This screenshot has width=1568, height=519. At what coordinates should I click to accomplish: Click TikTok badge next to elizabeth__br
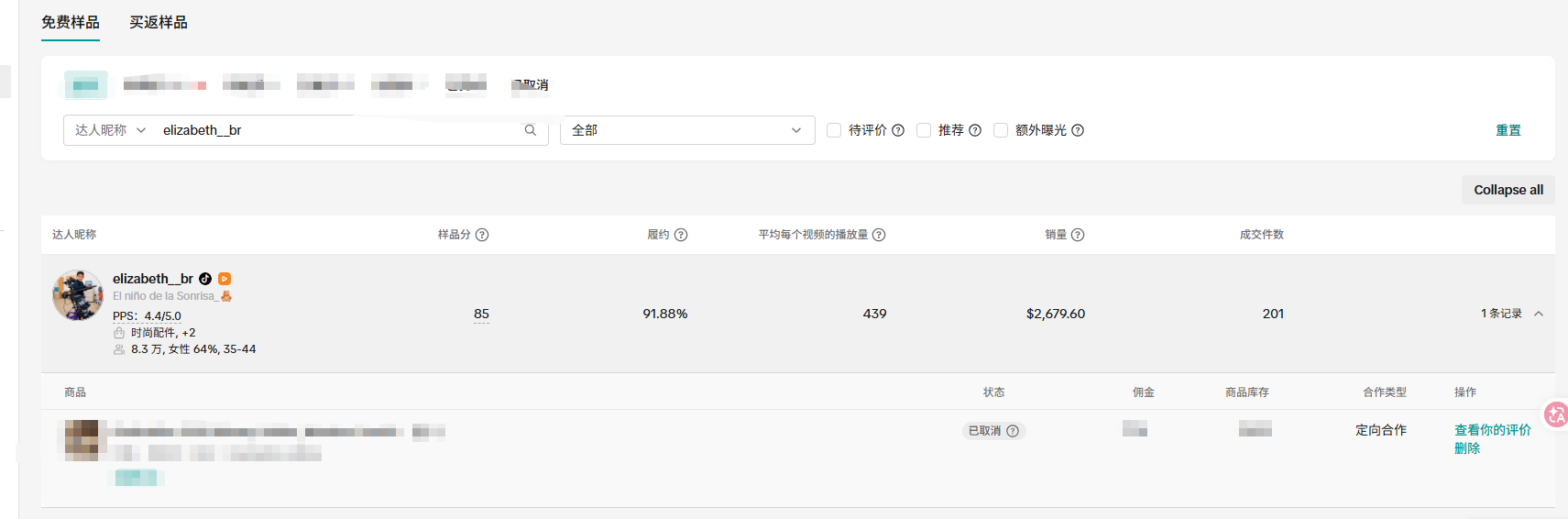coord(205,279)
